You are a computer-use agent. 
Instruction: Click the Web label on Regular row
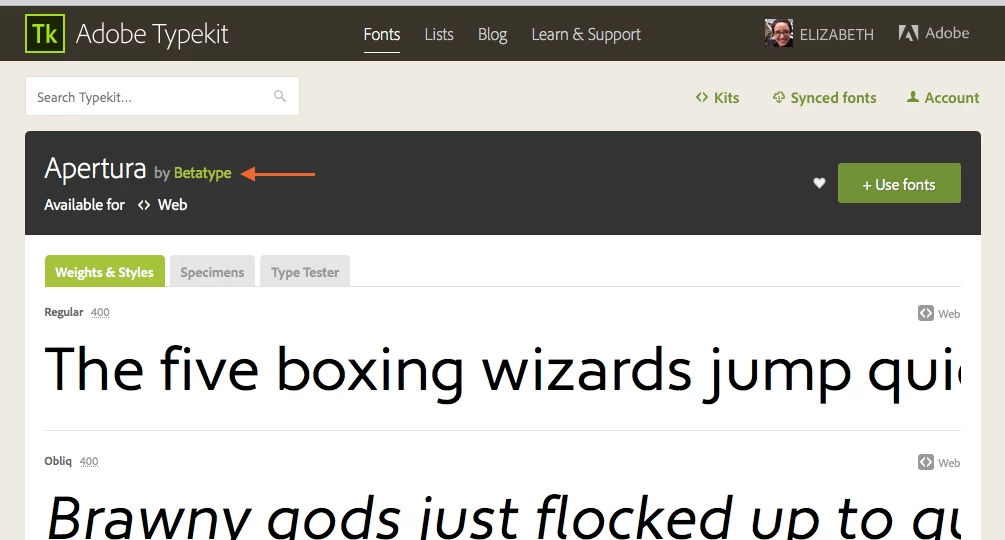click(949, 314)
